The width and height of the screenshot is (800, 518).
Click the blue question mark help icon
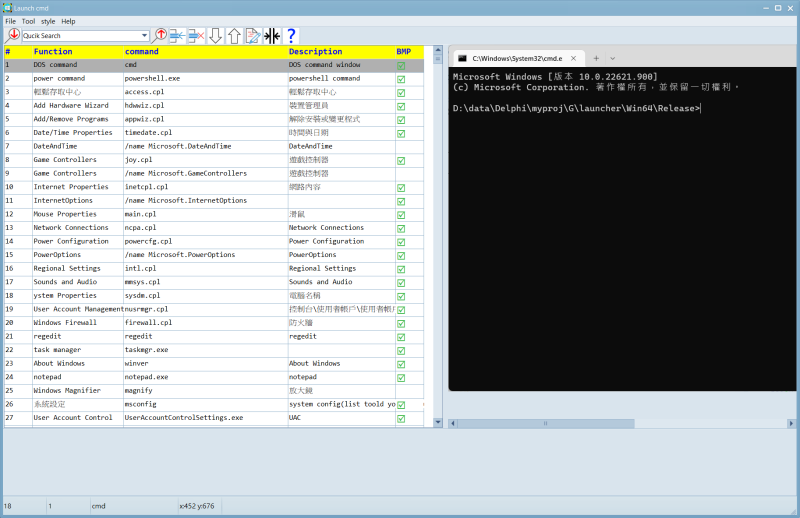click(291, 35)
